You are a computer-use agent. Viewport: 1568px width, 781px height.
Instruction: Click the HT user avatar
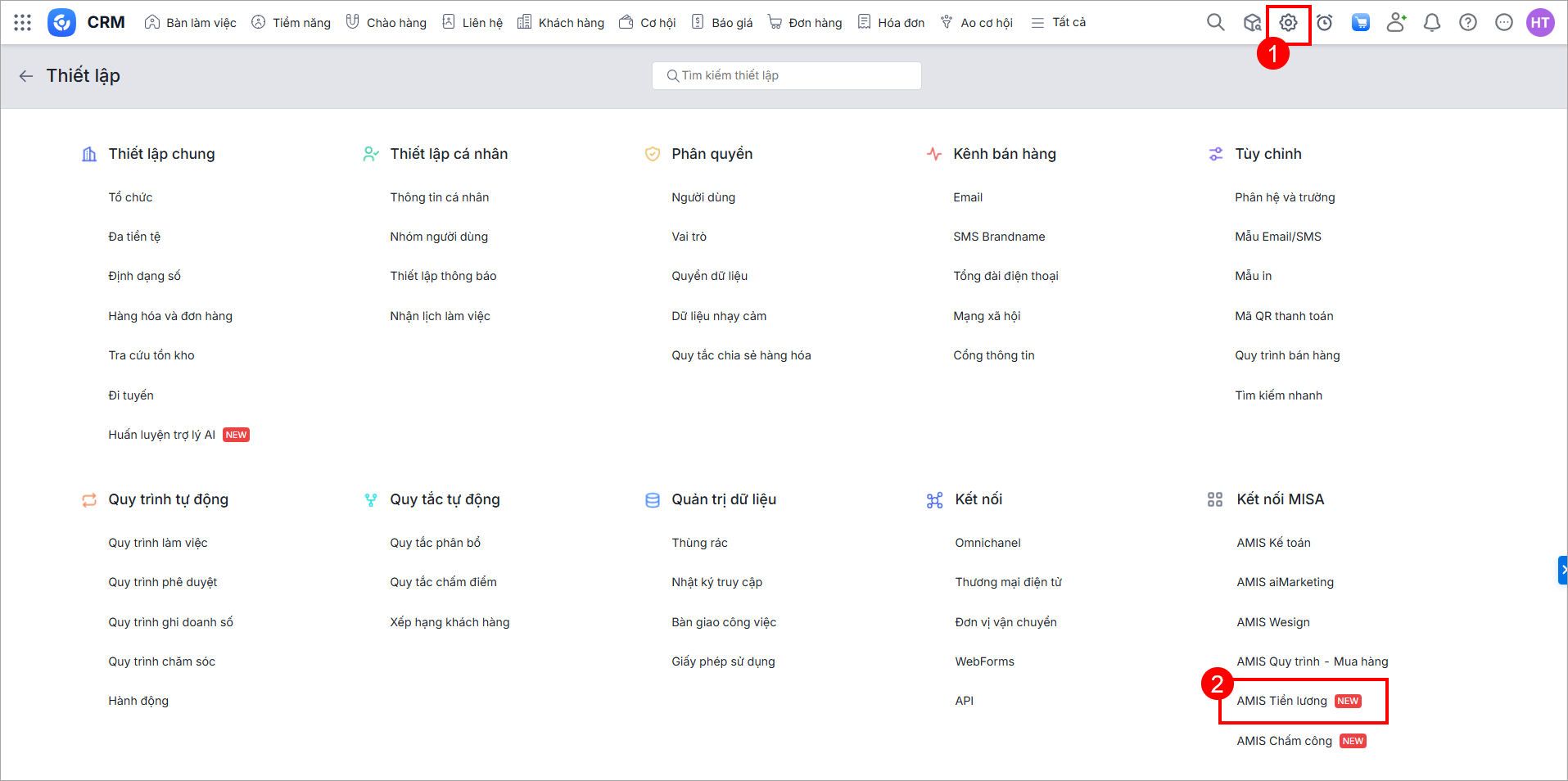[1540, 23]
